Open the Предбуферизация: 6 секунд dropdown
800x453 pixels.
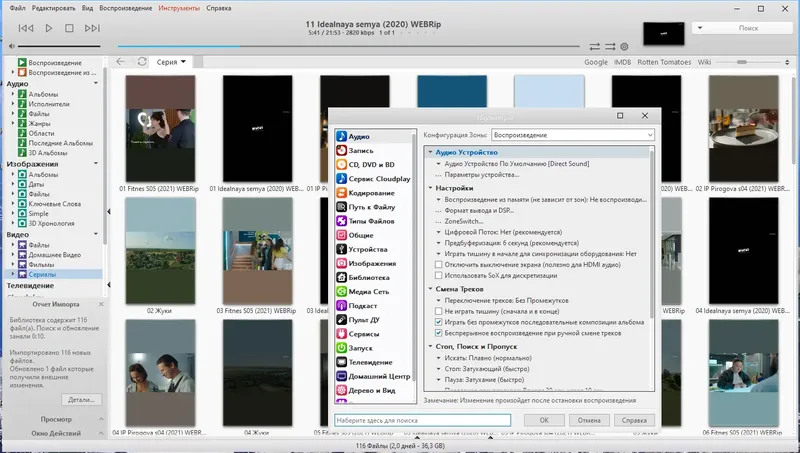pos(438,243)
